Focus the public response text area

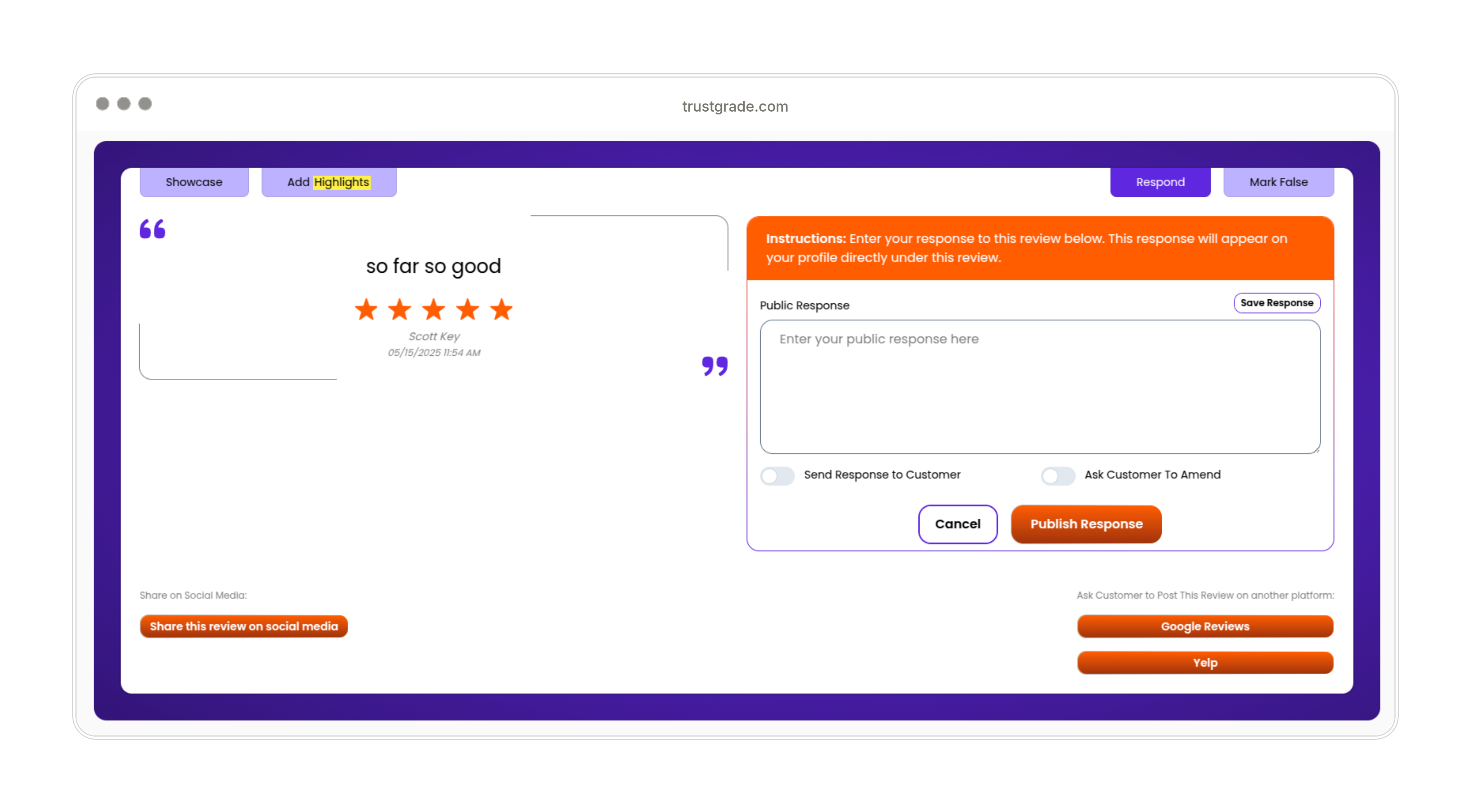[x=1040, y=387]
